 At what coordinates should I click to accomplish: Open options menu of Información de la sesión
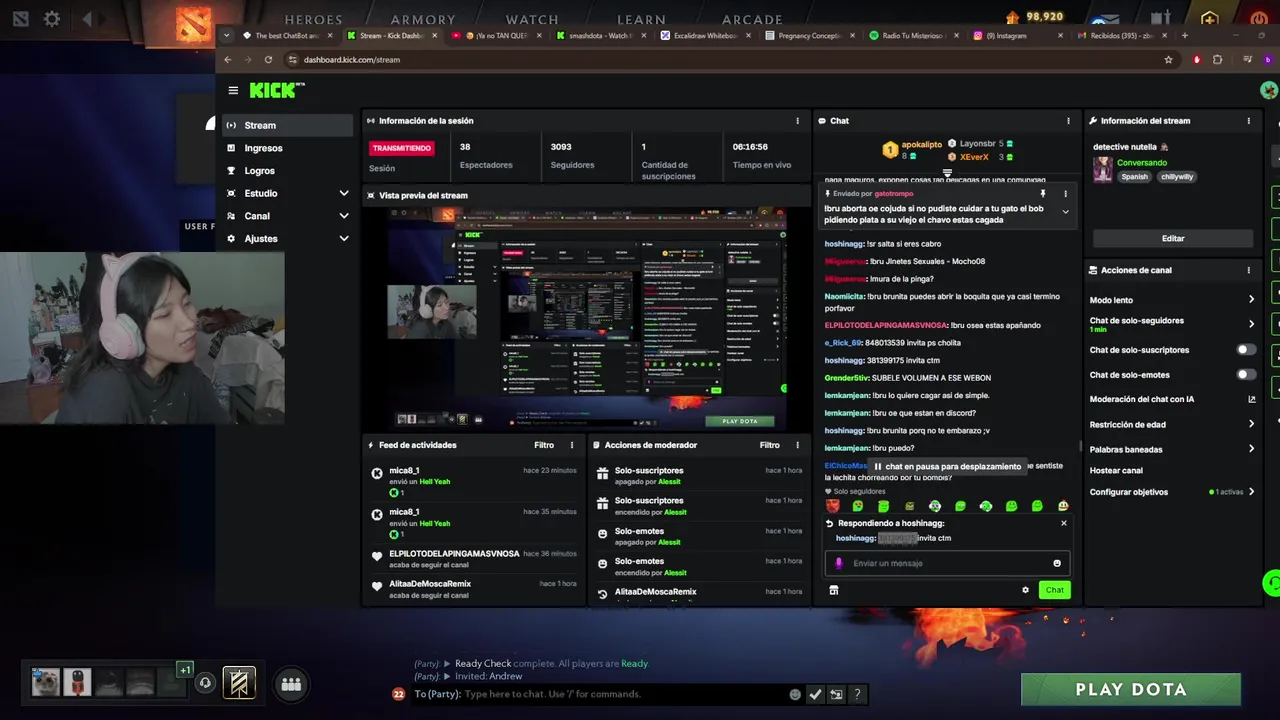797,121
